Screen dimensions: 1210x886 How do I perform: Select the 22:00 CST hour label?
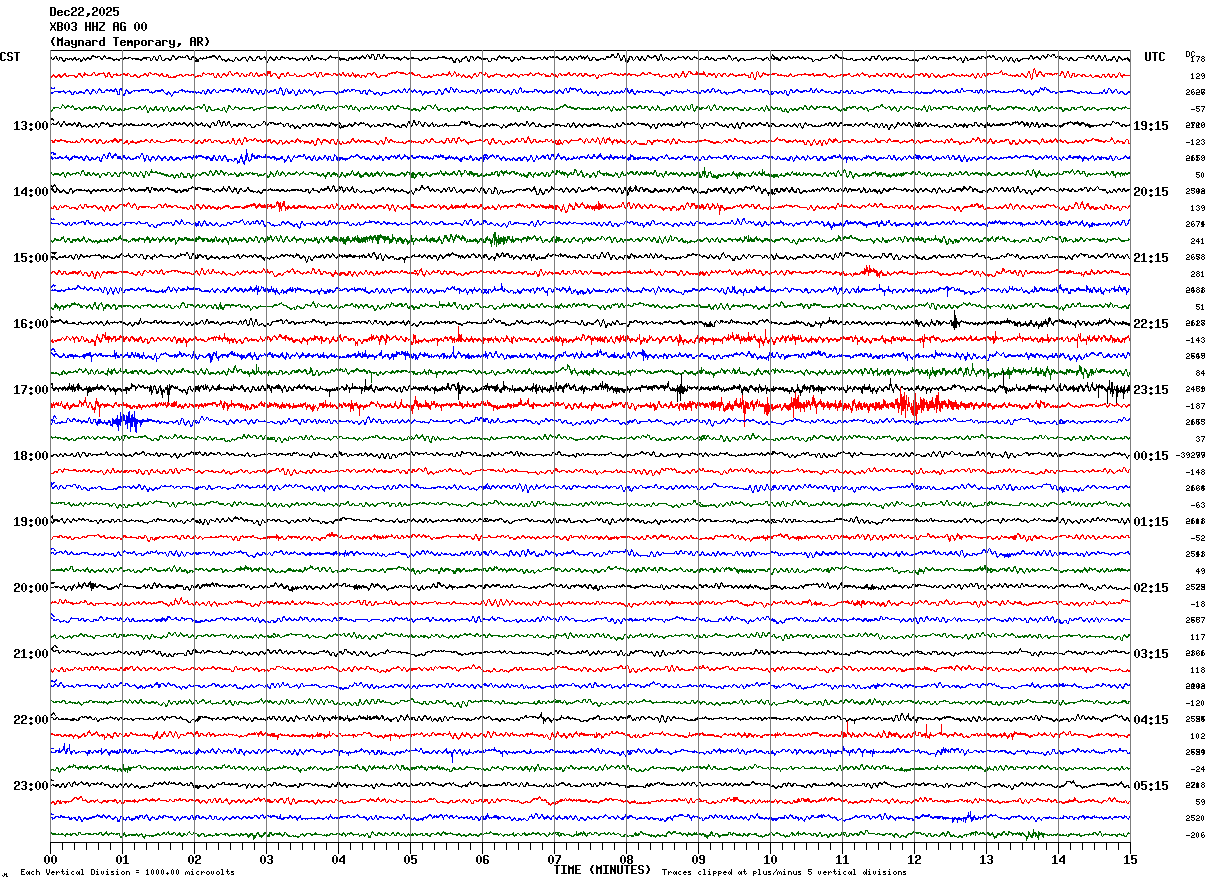click(30, 720)
